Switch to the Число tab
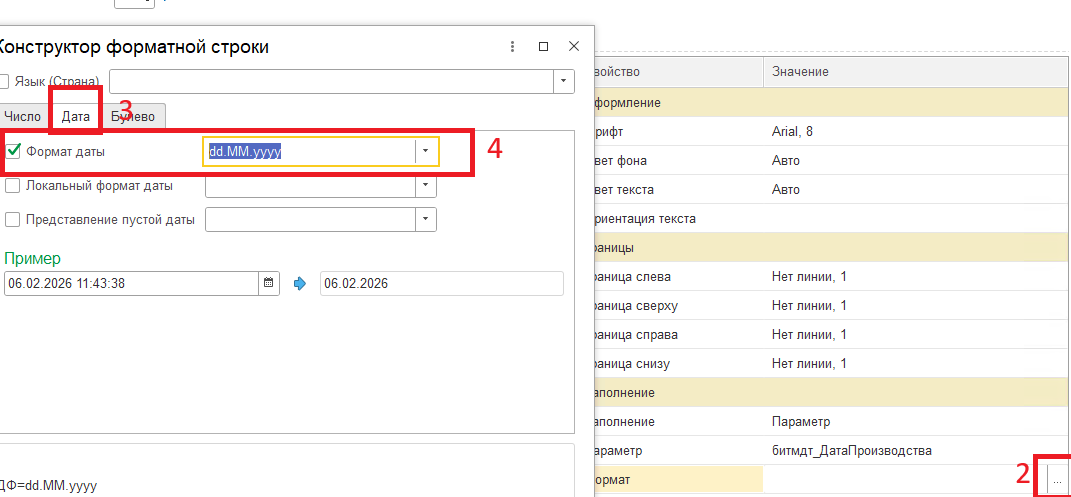The image size is (1071, 497). tap(23, 116)
